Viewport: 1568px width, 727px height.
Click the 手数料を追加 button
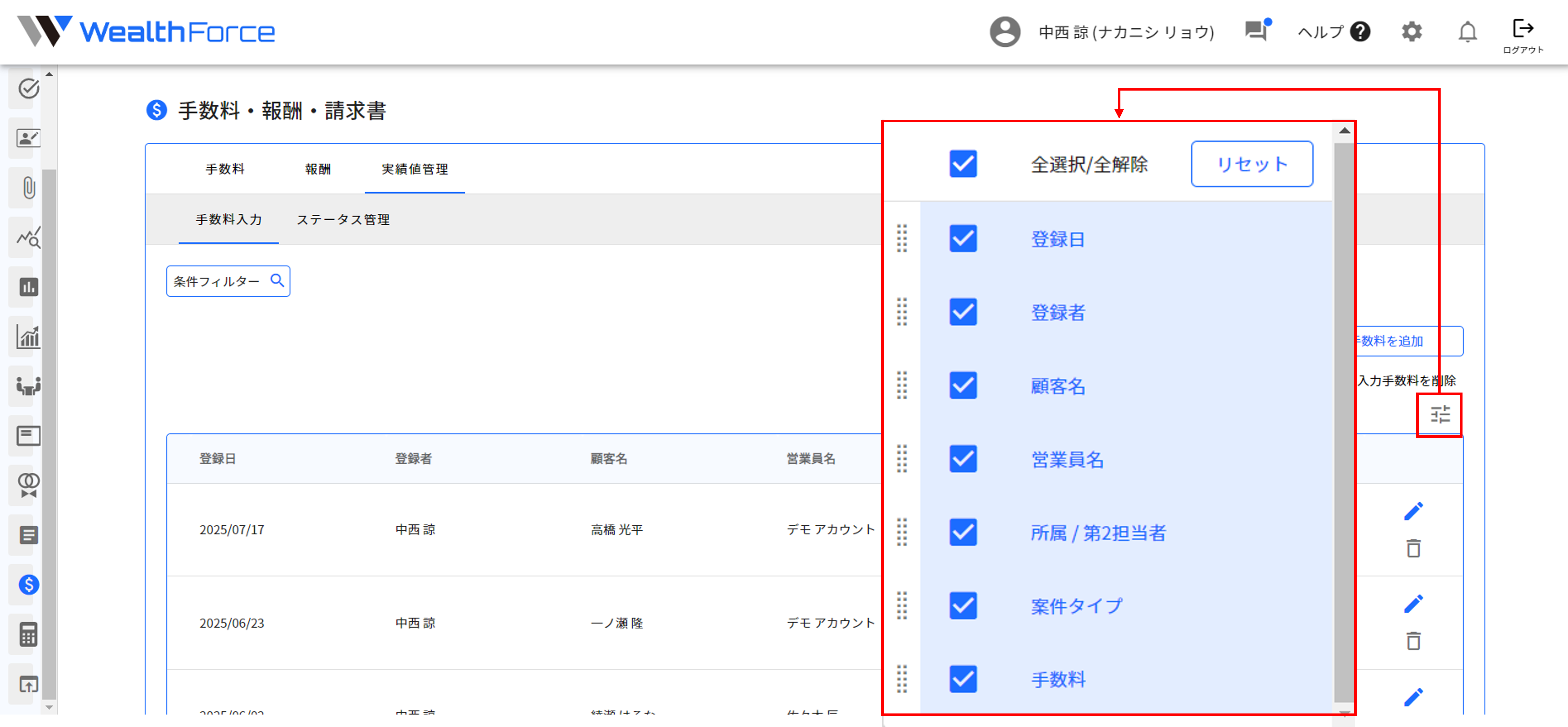coord(1409,341)
